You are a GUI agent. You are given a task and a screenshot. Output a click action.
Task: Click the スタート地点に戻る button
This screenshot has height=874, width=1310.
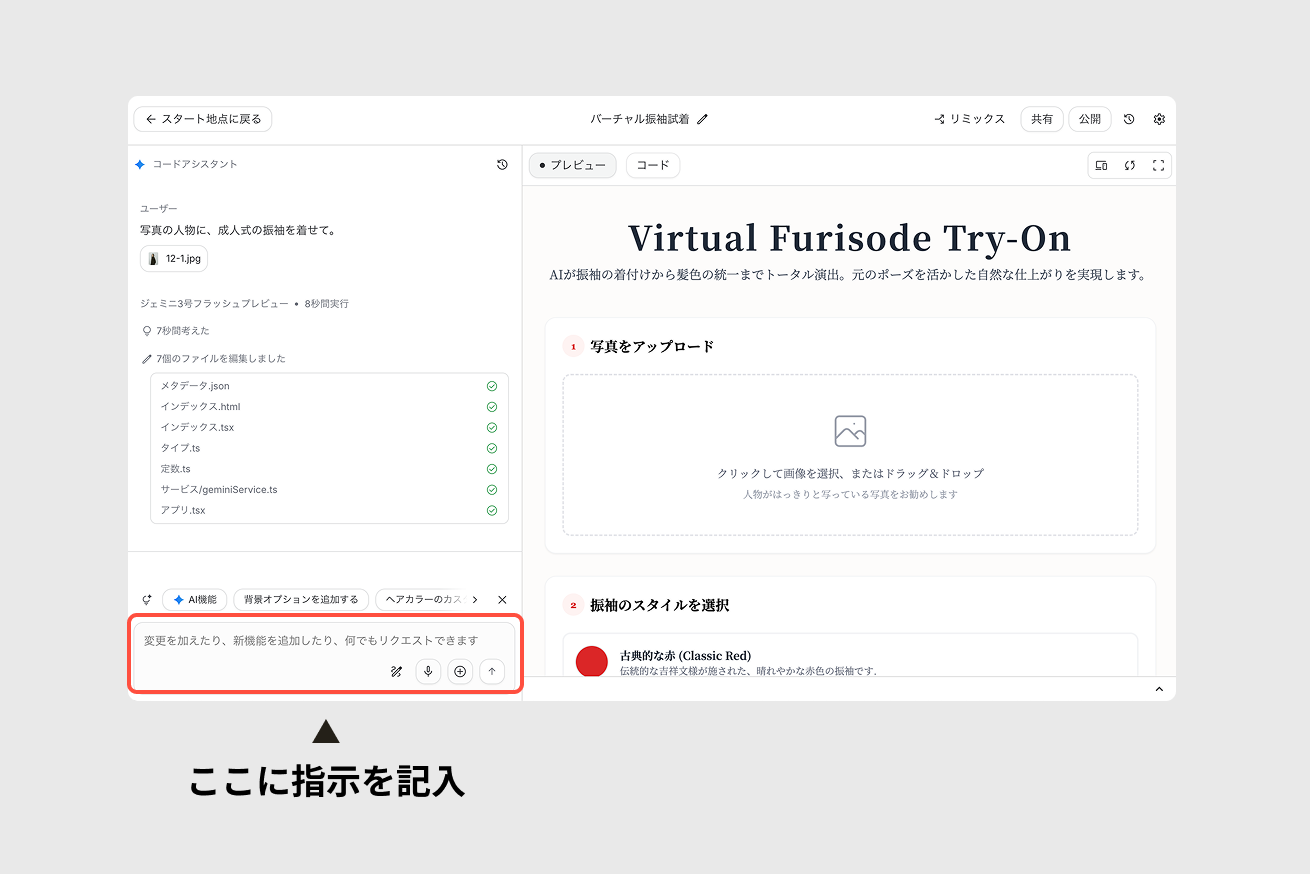202,118
